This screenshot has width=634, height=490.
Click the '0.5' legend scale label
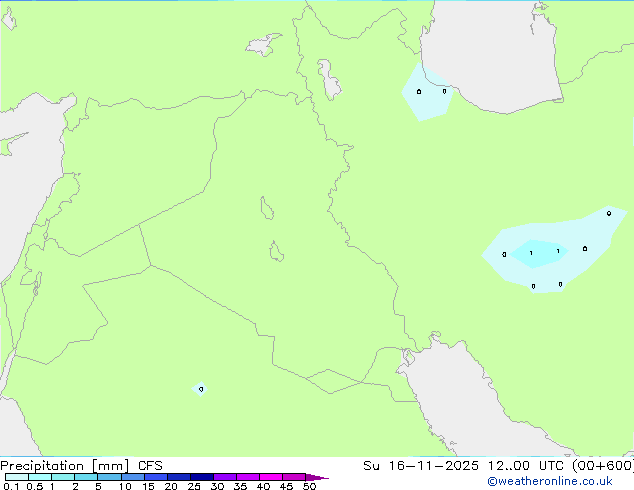[x=34, y=486]
